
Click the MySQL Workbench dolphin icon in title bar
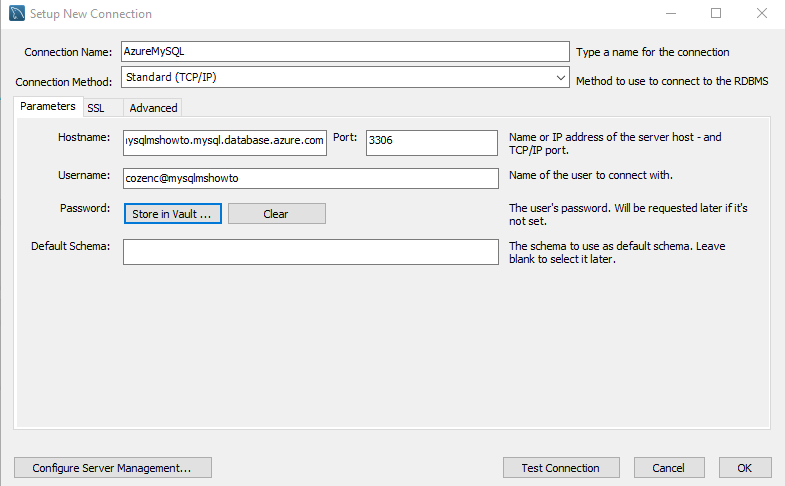pos(17,13)
